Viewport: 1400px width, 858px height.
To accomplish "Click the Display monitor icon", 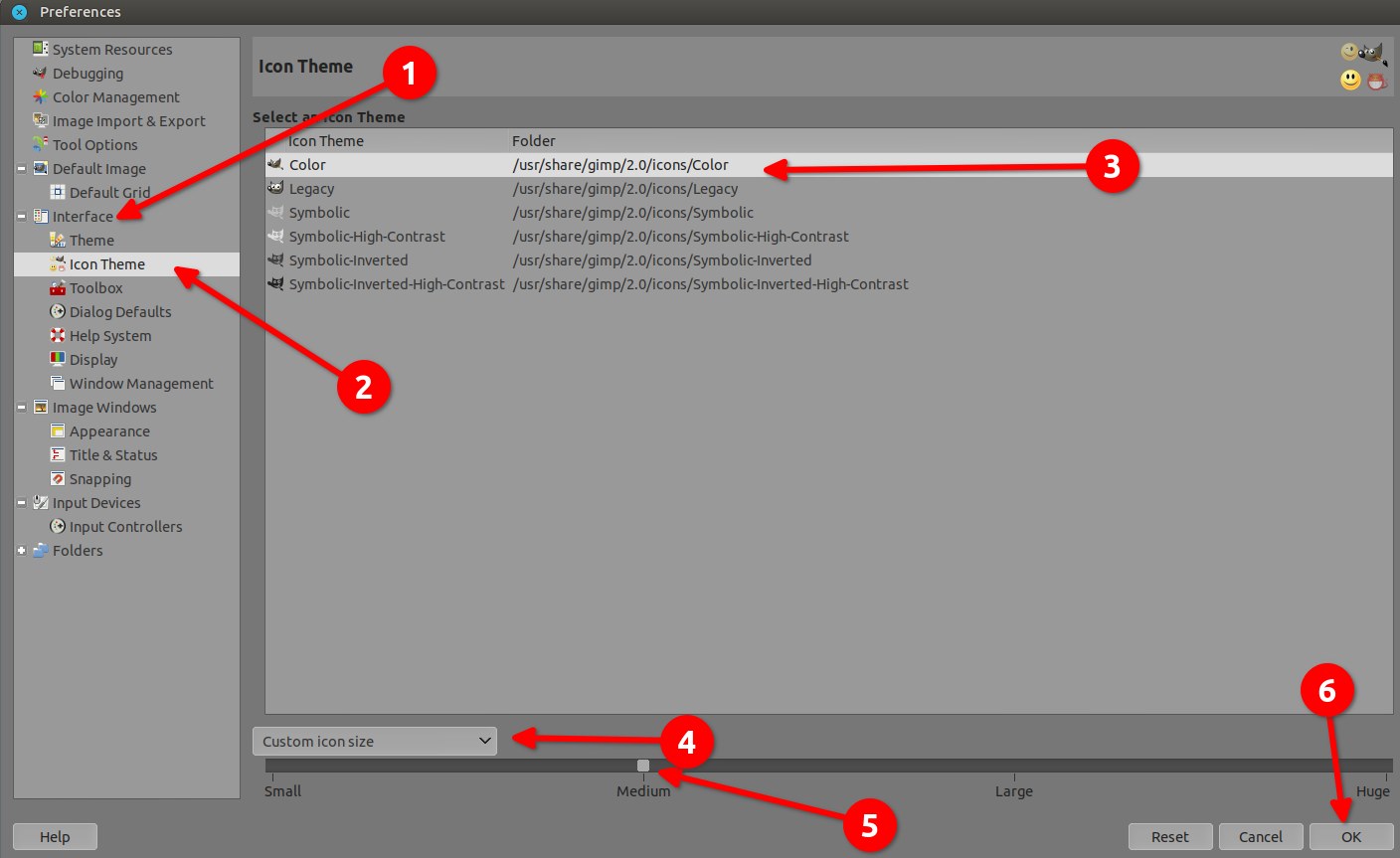I will (x=58, y=359).
